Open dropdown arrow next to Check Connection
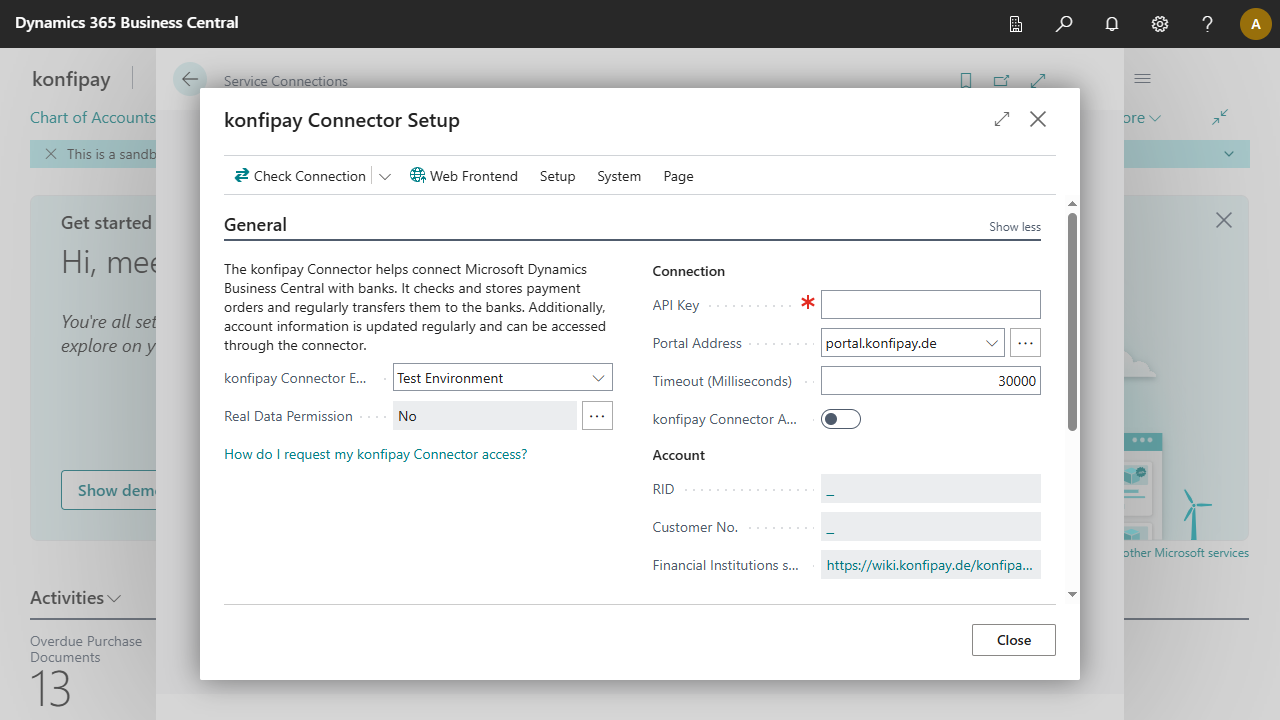Screen dimensions: 1280x720 tap(385, 176)
